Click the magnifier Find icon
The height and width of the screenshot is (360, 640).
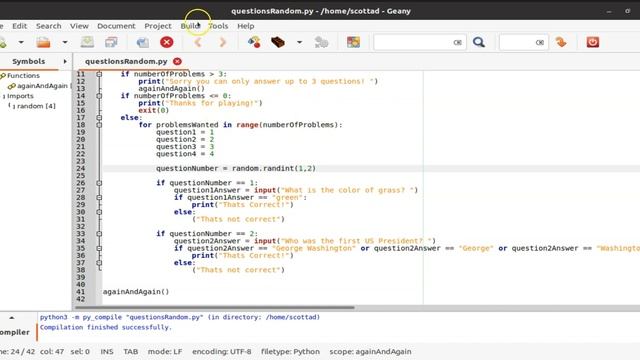(479, 42)
